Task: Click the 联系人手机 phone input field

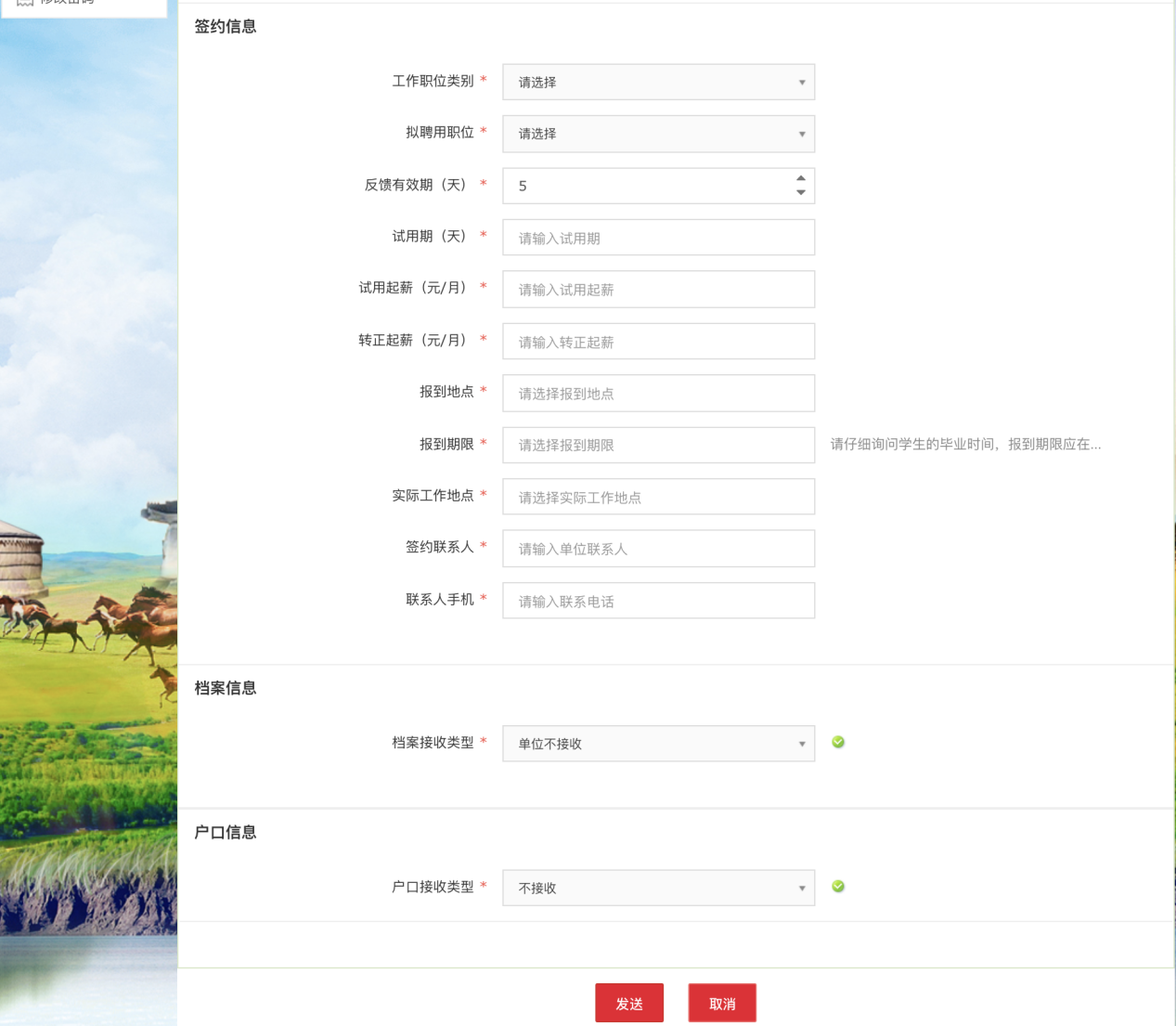Action: pos(658,600)
